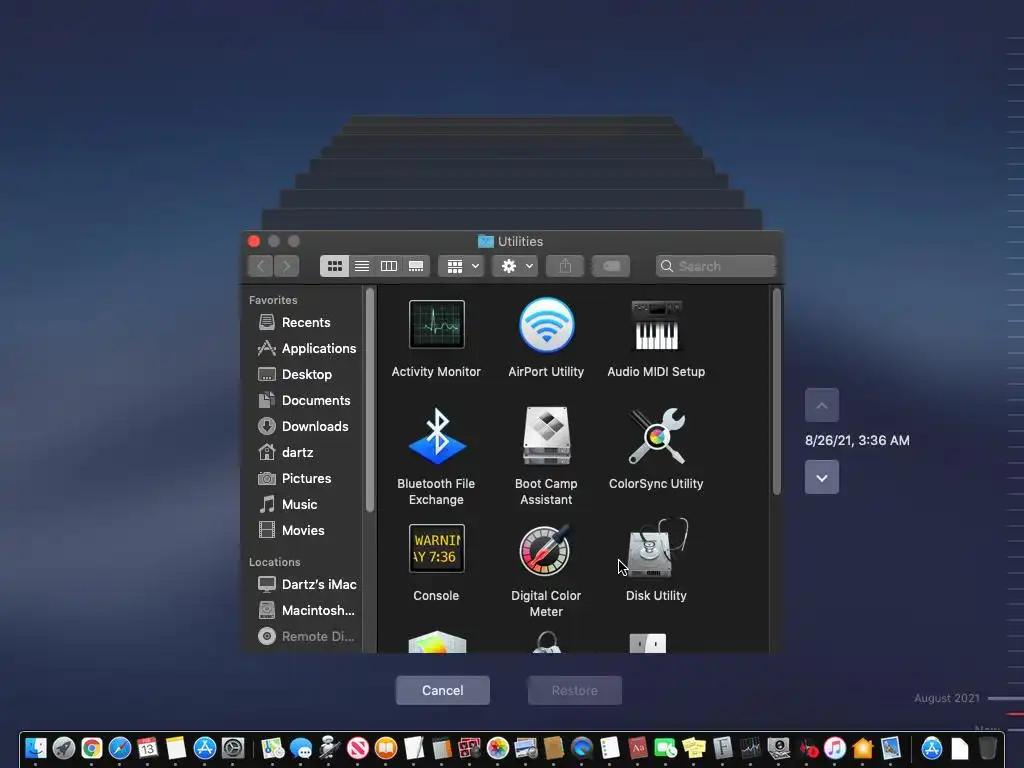The height and width of the screenshot is (768, 1024).
Task: Select the Digital Color Meter icon
Action: [x=545, y=550]
